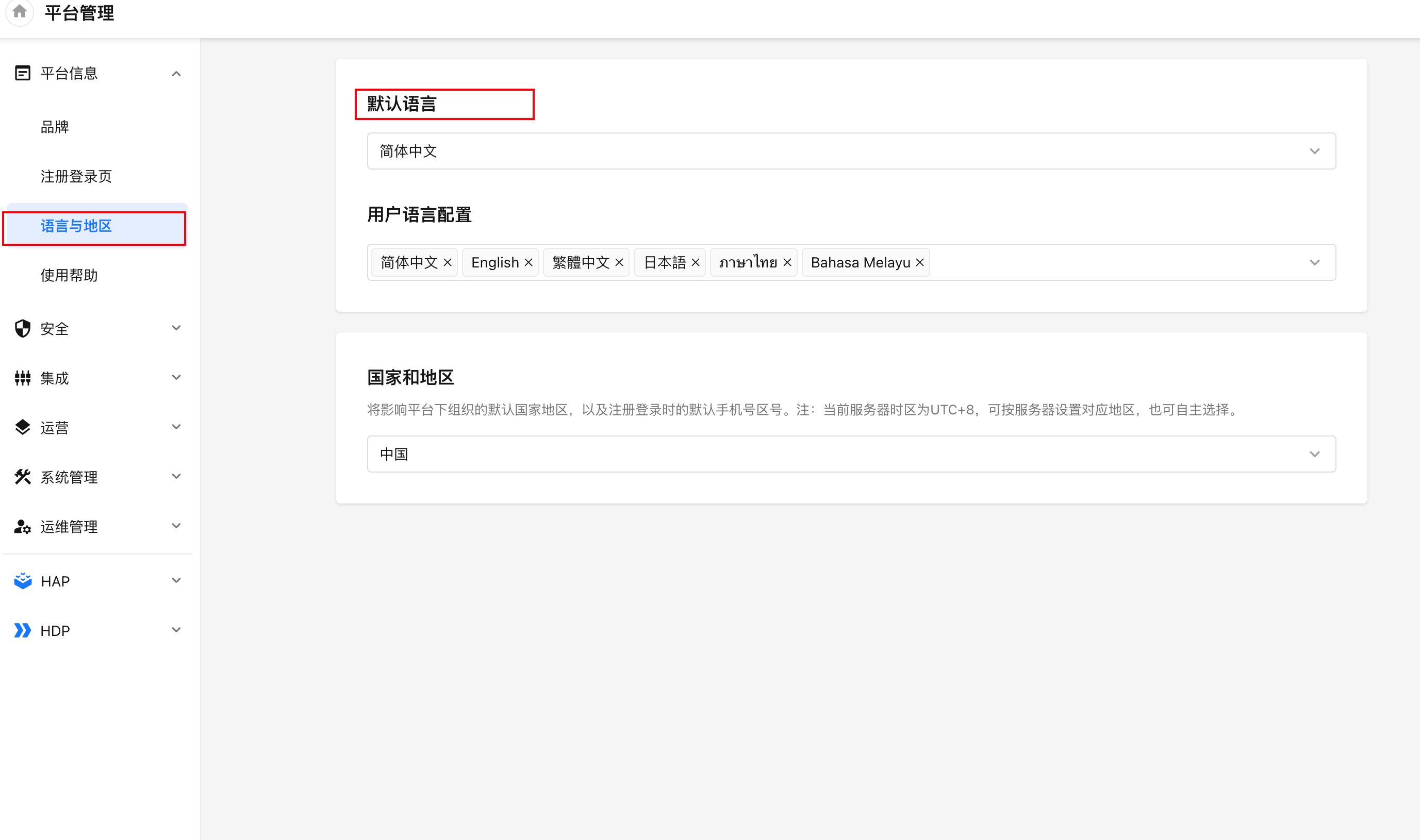Select the 语言与地区 menu item
Image resolution: width=1420 pixels, height=840 pixels.
[x=97, y=226]
